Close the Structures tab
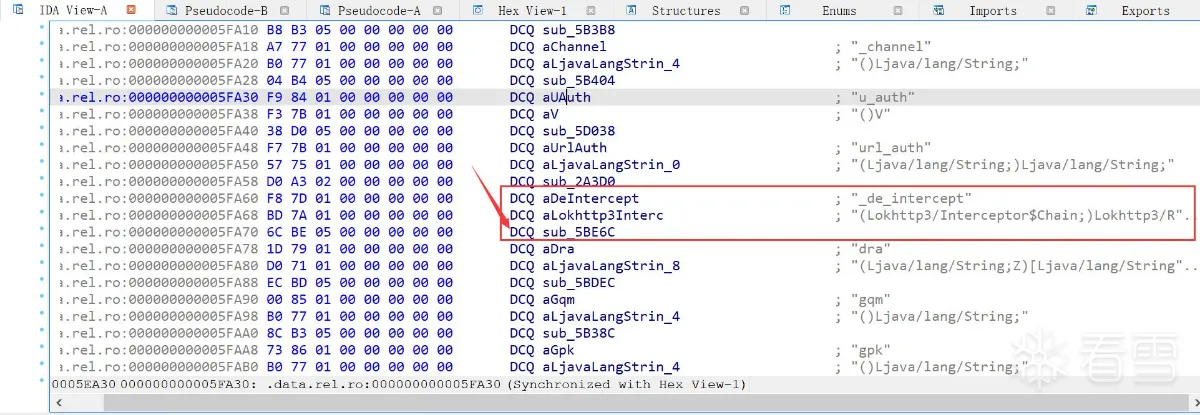The height and width of the screenshot is (415, 1200). pyautogui.click(x=745, y=10)
